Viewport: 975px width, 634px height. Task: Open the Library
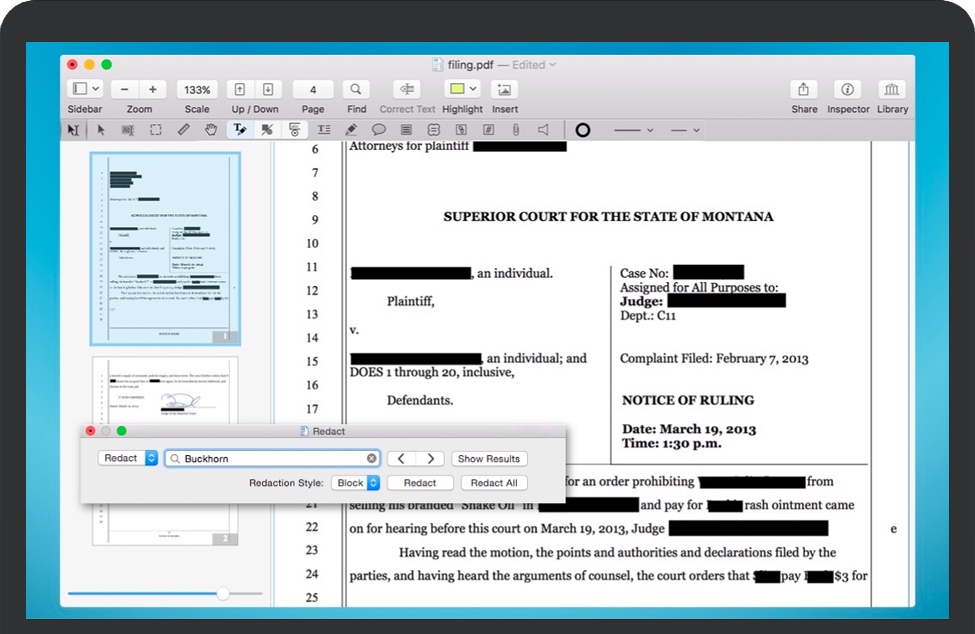click(892, 89)
